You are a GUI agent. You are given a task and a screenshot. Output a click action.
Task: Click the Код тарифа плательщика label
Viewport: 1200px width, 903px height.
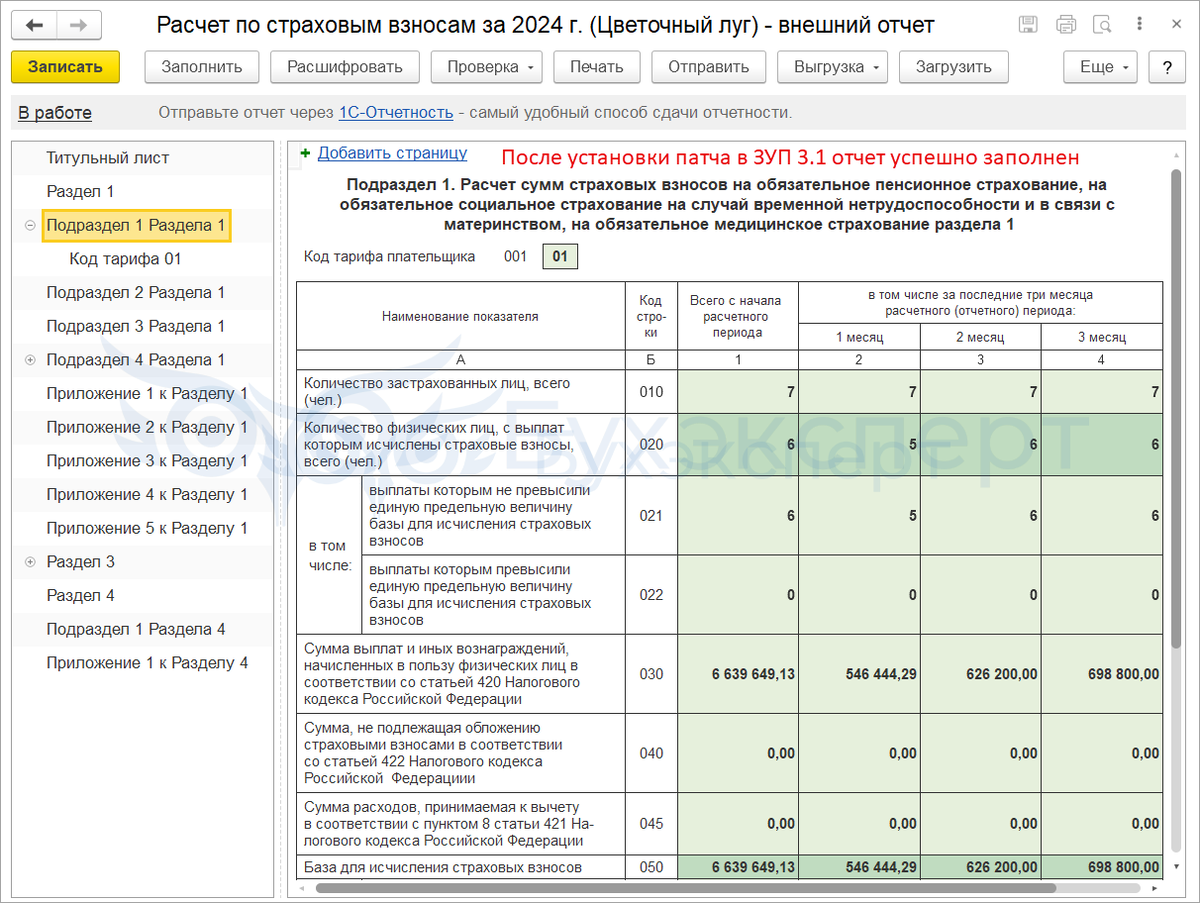(x=390, y=257)
